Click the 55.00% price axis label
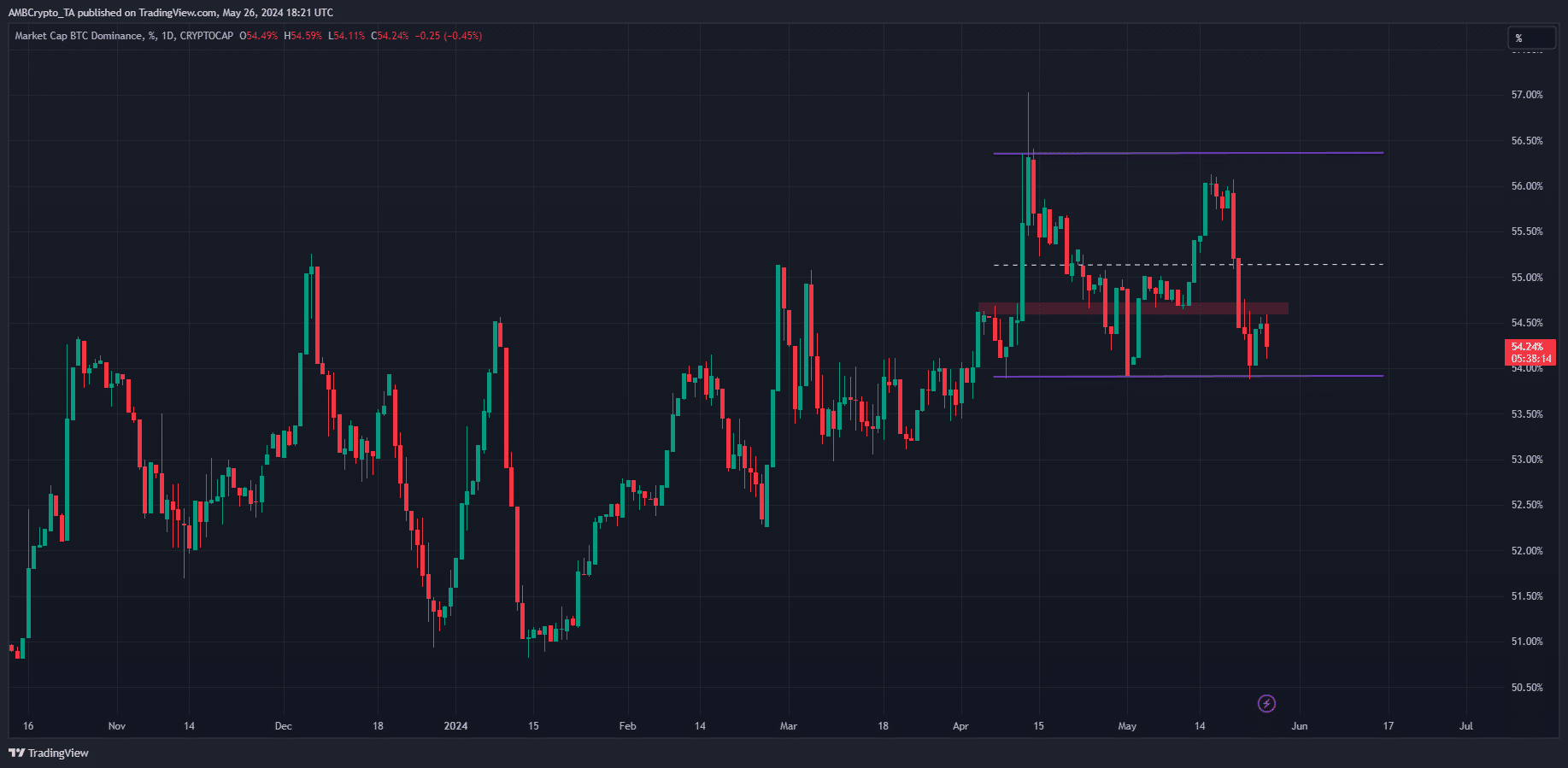Viewport: 1568px width, 768px height. pos(1527,278)
